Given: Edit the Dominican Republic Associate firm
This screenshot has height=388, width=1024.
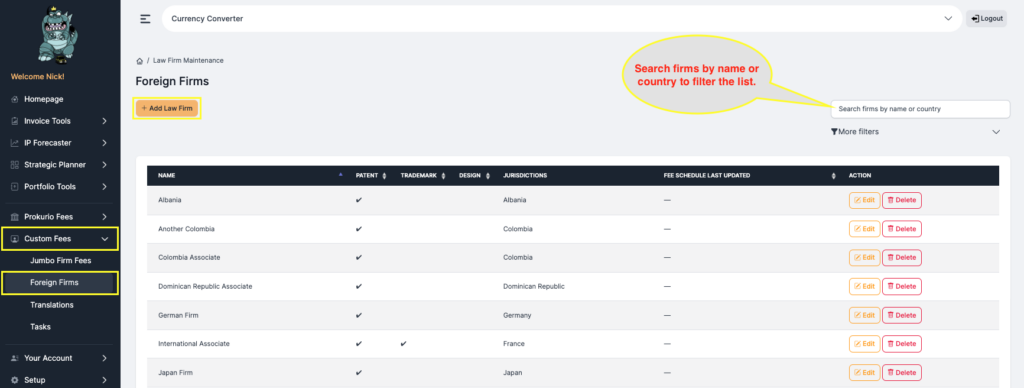Looking at the screenshot, I should coord(864,286).
